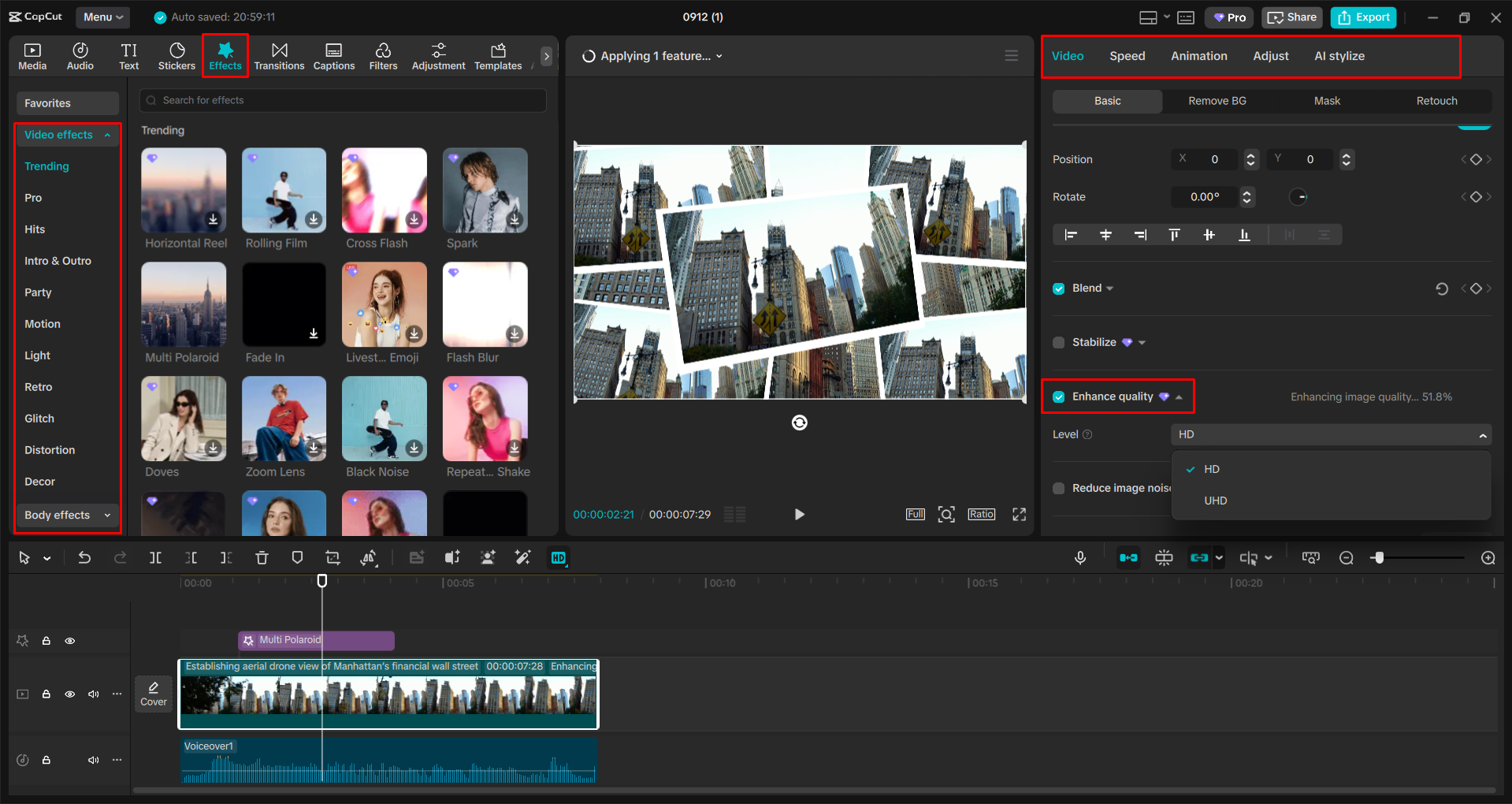This screenshot has width=1512, height=804.
Task: Collapse the Video effects category
Action: coord(107,135)
